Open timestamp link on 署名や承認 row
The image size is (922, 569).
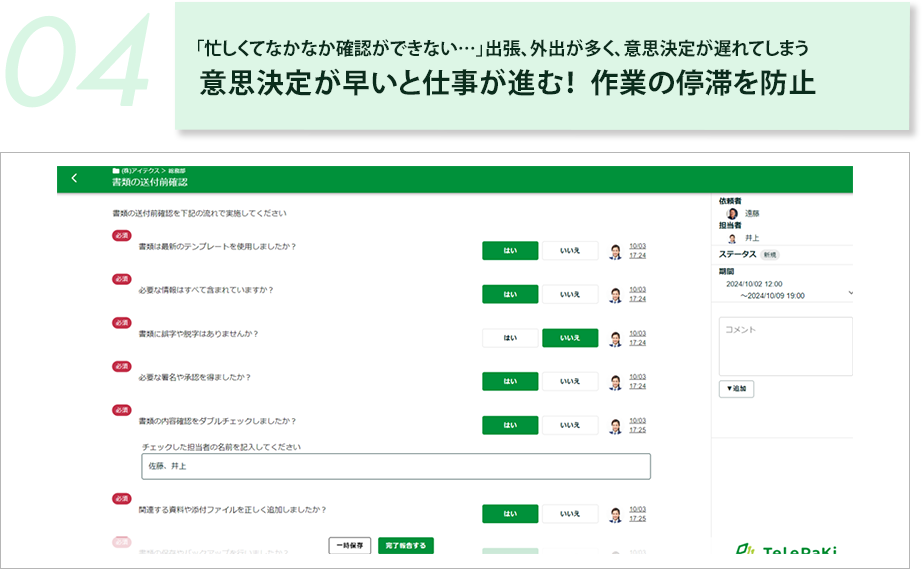click(637, 381)
